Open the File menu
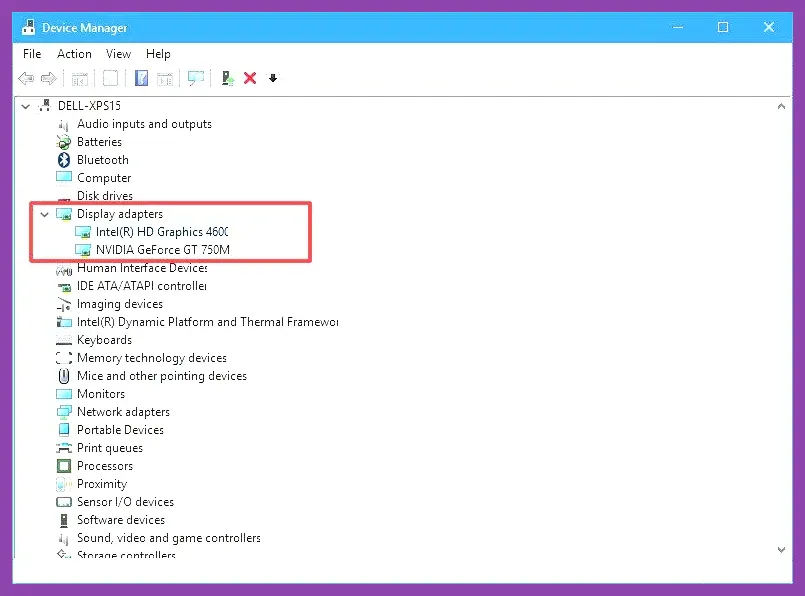This screenshot has width=805, height=596. pyautogui.click(x=32, y=54)
